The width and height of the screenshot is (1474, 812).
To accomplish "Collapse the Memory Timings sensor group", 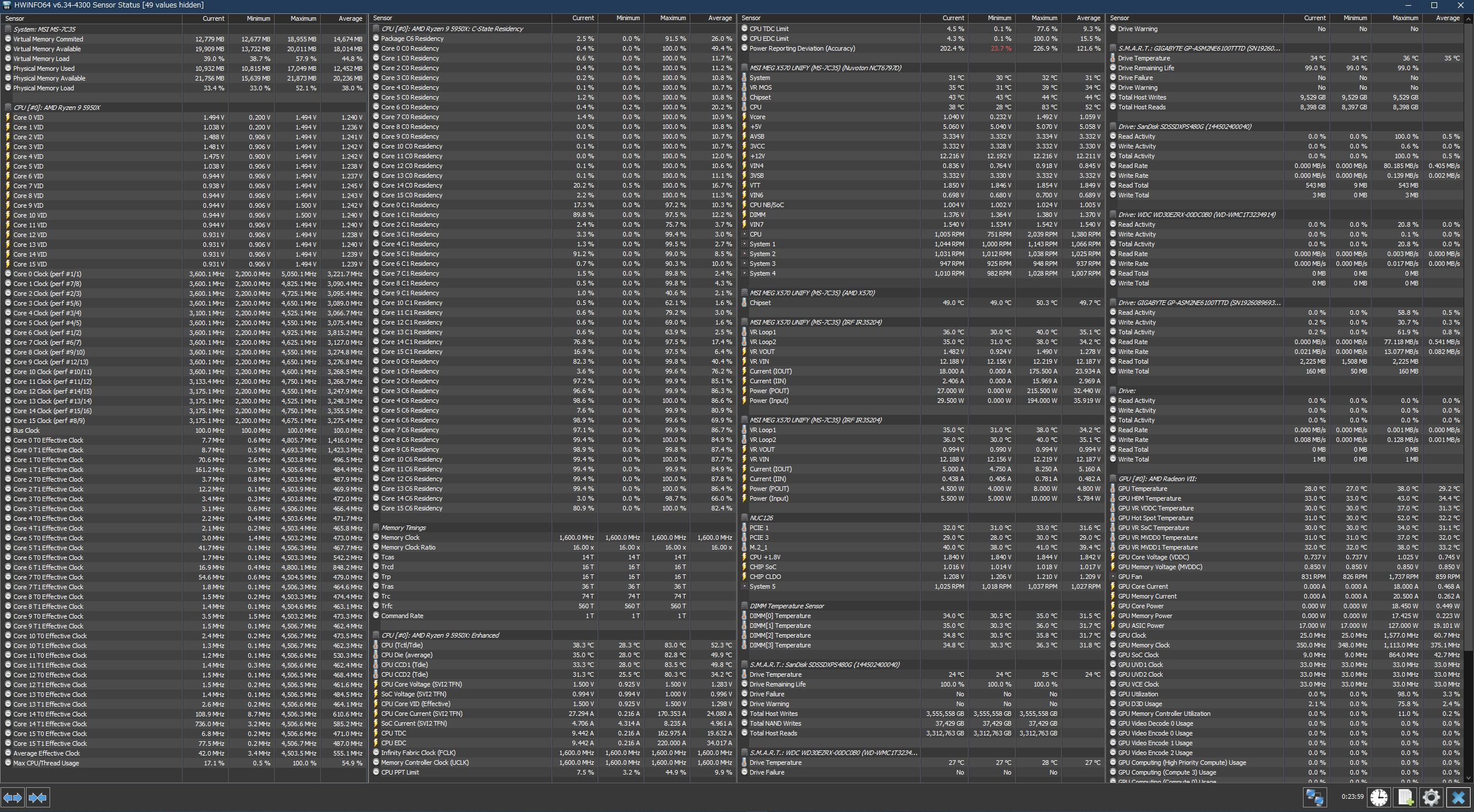I will 403,528.
